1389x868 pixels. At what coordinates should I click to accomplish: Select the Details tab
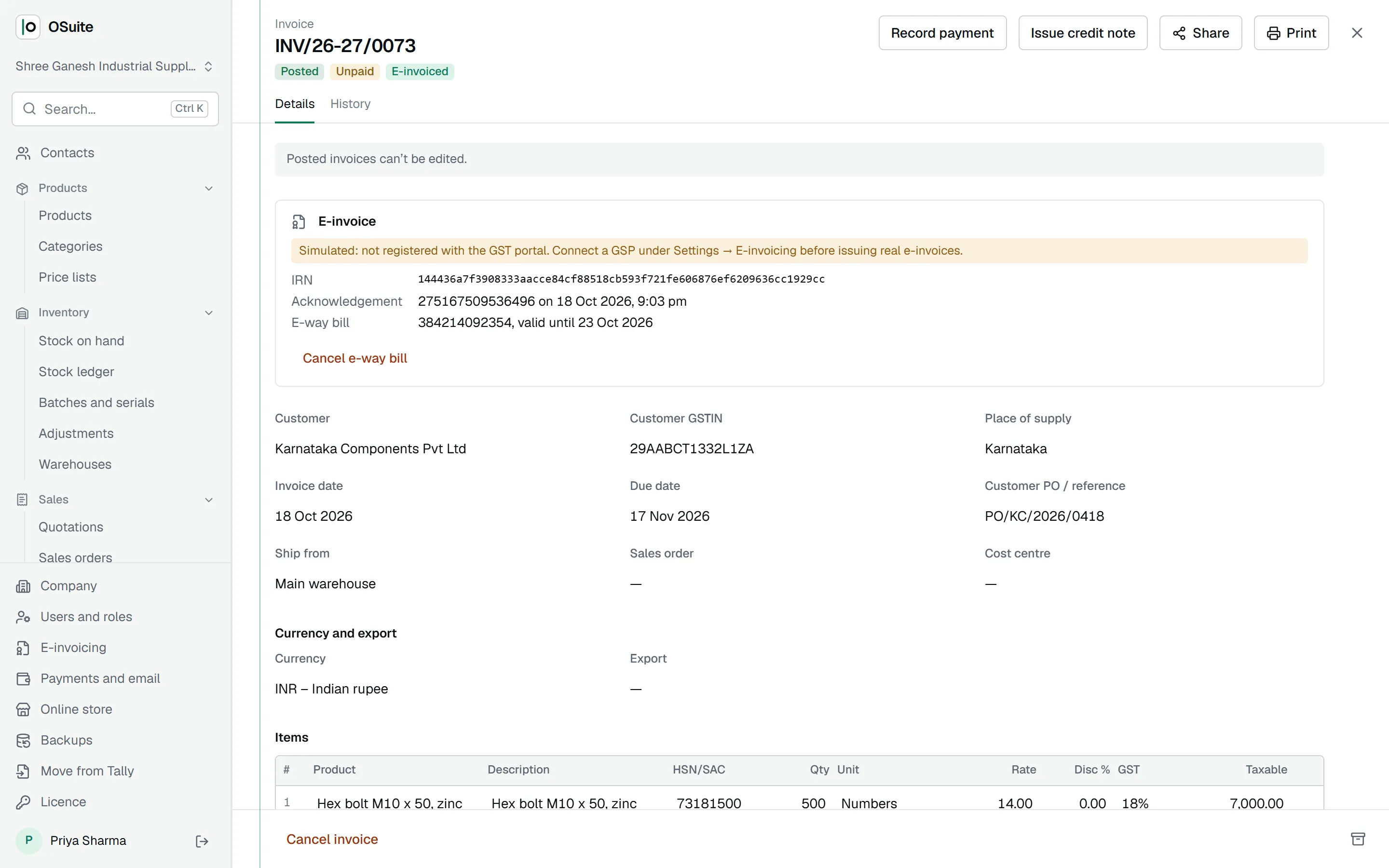point(295,104)
